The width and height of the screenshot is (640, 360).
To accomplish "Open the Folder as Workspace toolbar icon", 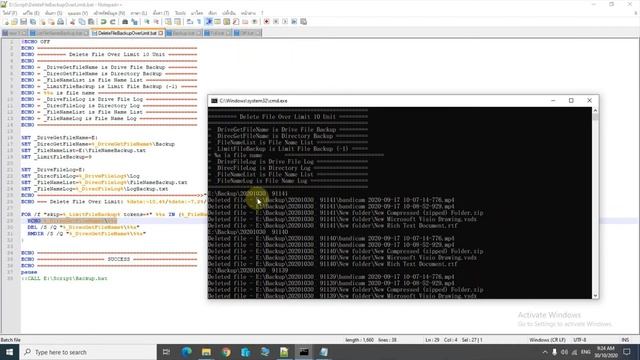I will (245, 22).
